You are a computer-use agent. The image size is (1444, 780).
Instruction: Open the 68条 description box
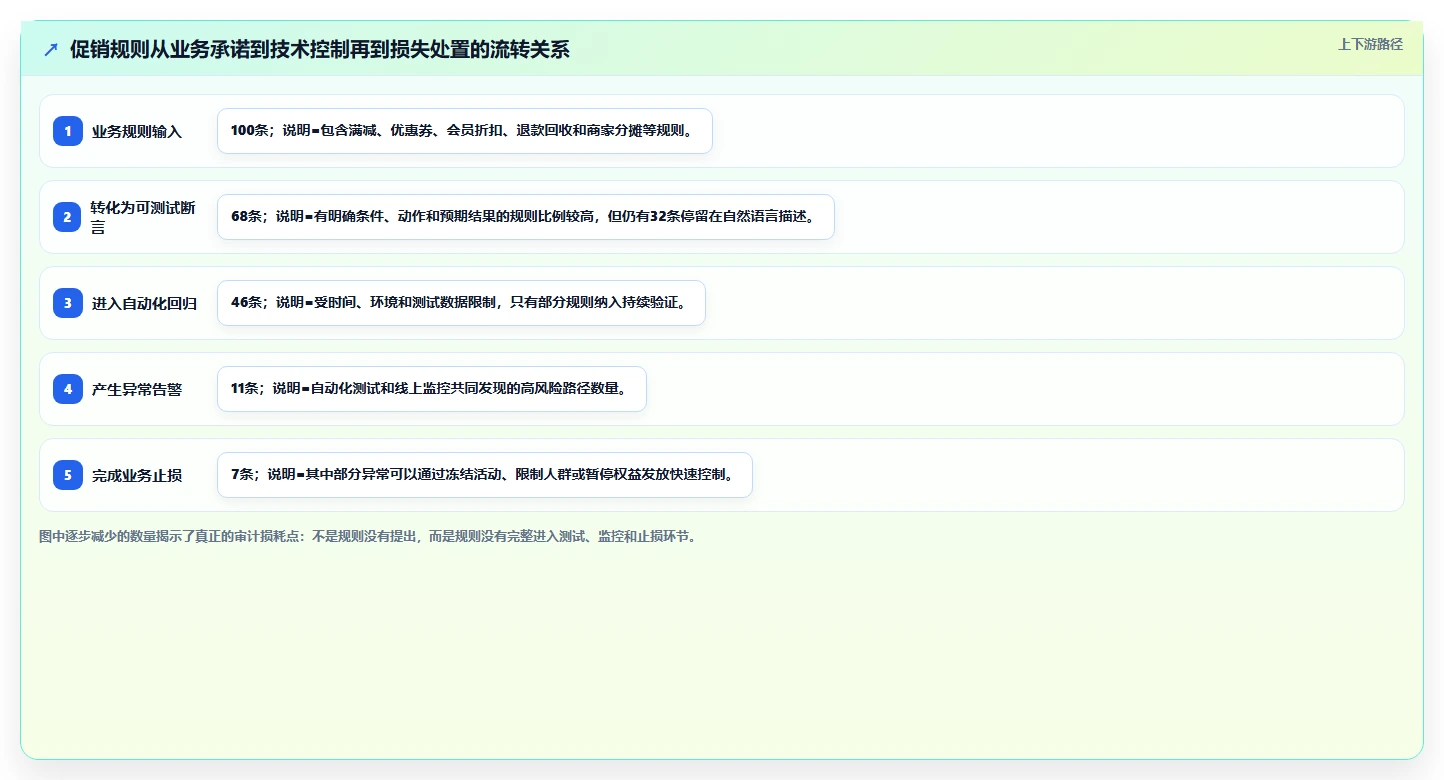click(526, 217)
